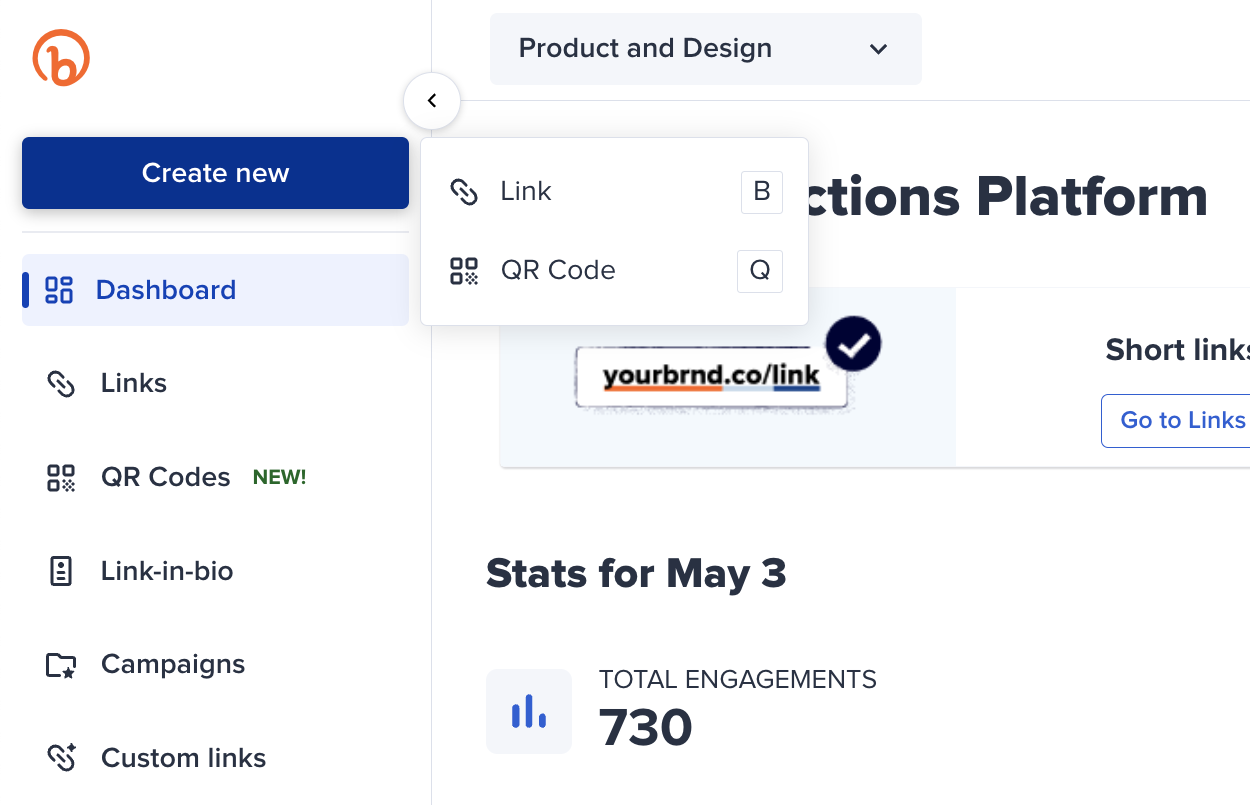
Task: Click the QR Codes sidebar icon
Action: coord(62,478)
